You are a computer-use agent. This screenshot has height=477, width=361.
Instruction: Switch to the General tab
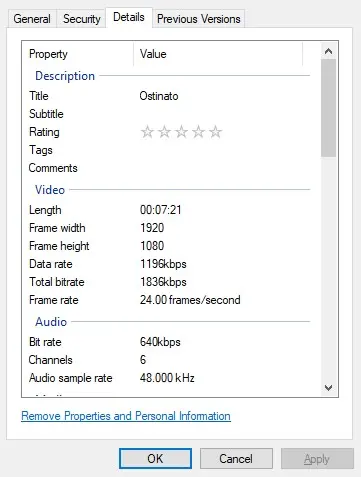[32, 19]
